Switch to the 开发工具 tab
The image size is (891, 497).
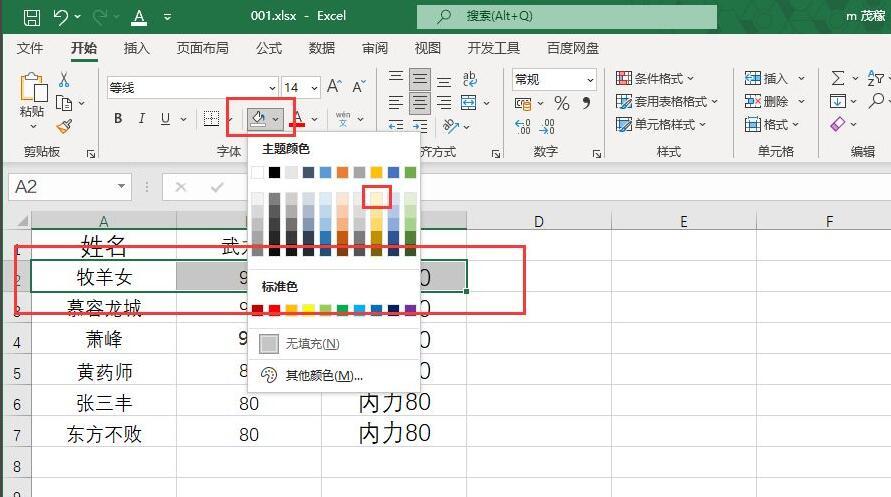493,48
